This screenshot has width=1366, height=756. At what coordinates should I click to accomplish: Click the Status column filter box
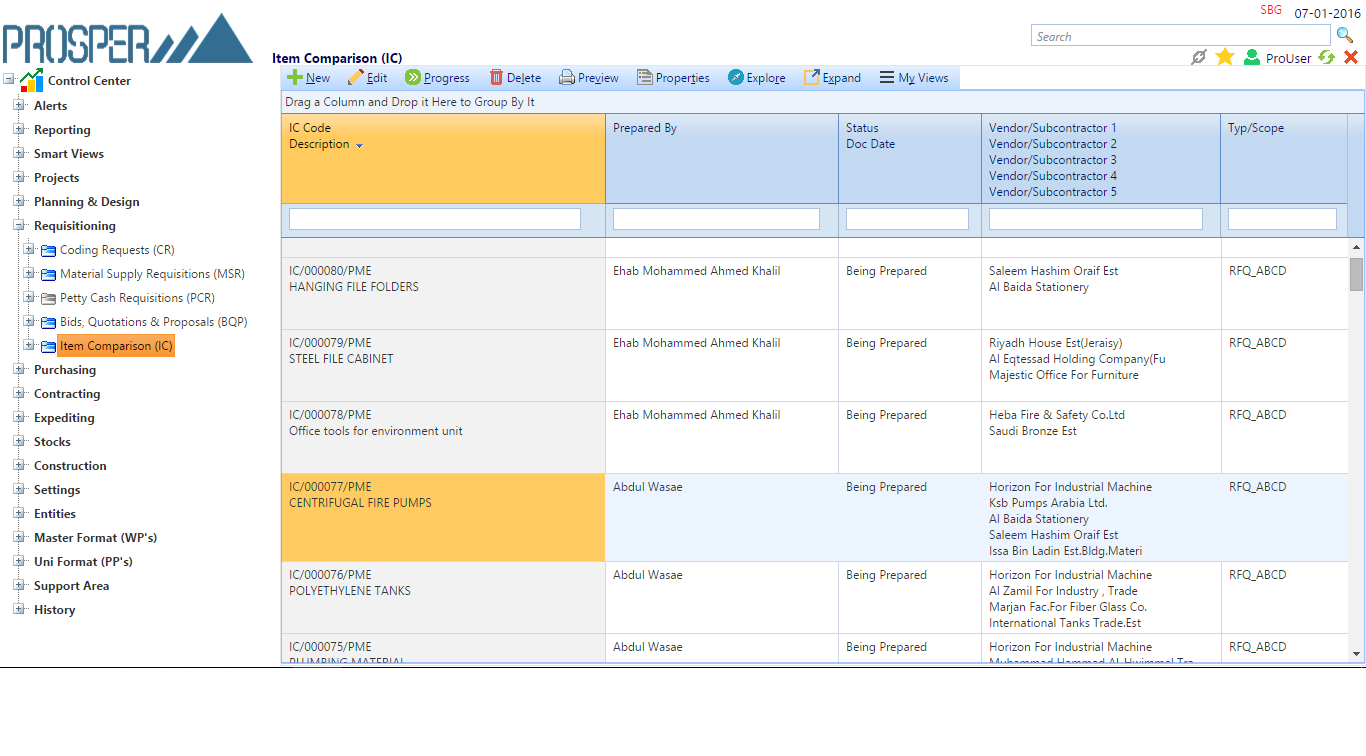coord(907,219)
